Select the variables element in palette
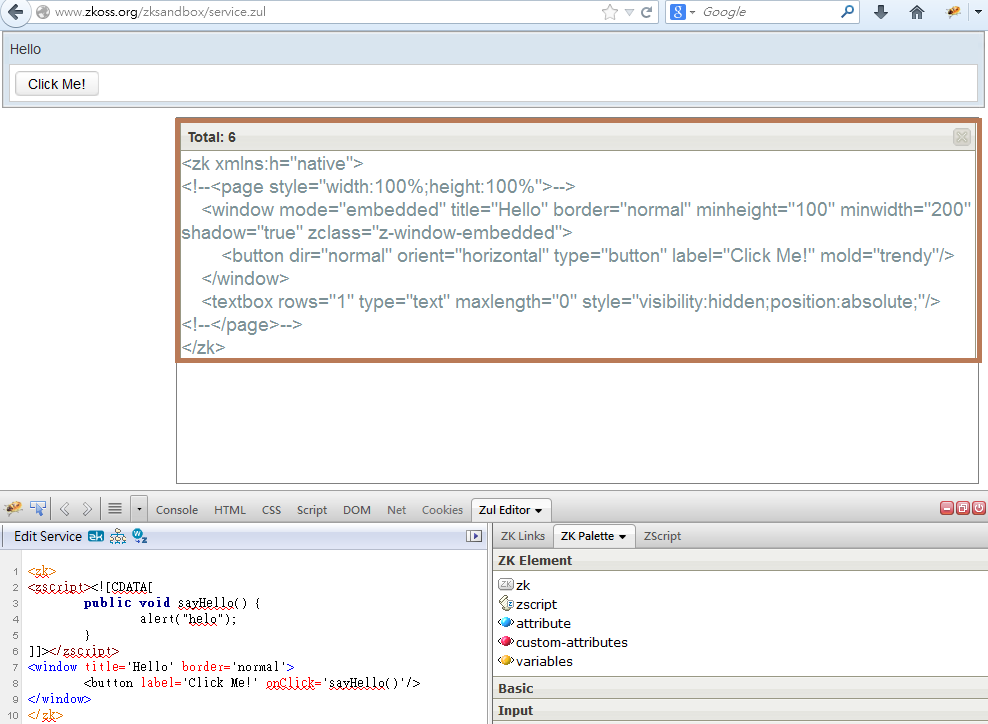Image resolution: width=988 pixels, height=724 pixels. pyautogui.click(x=544, y=661)
